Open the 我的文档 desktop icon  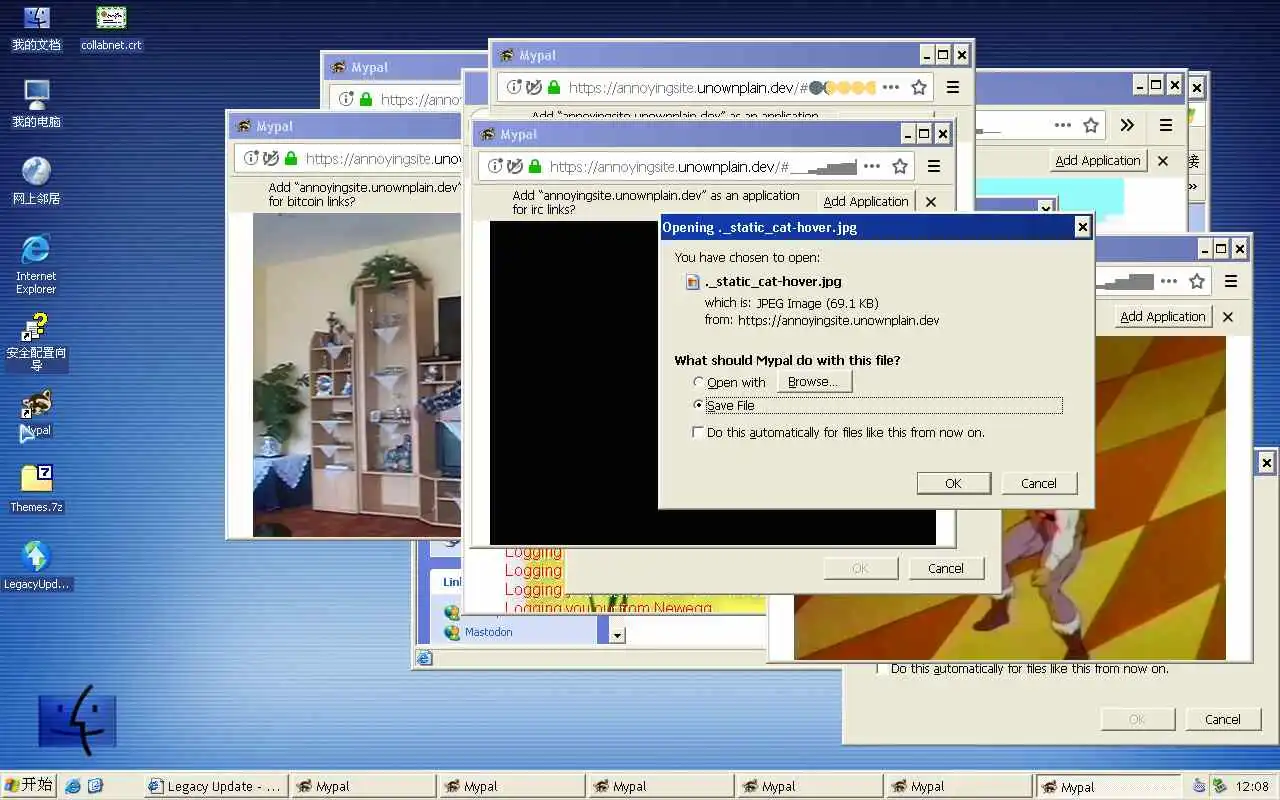(x=36, y=28)
